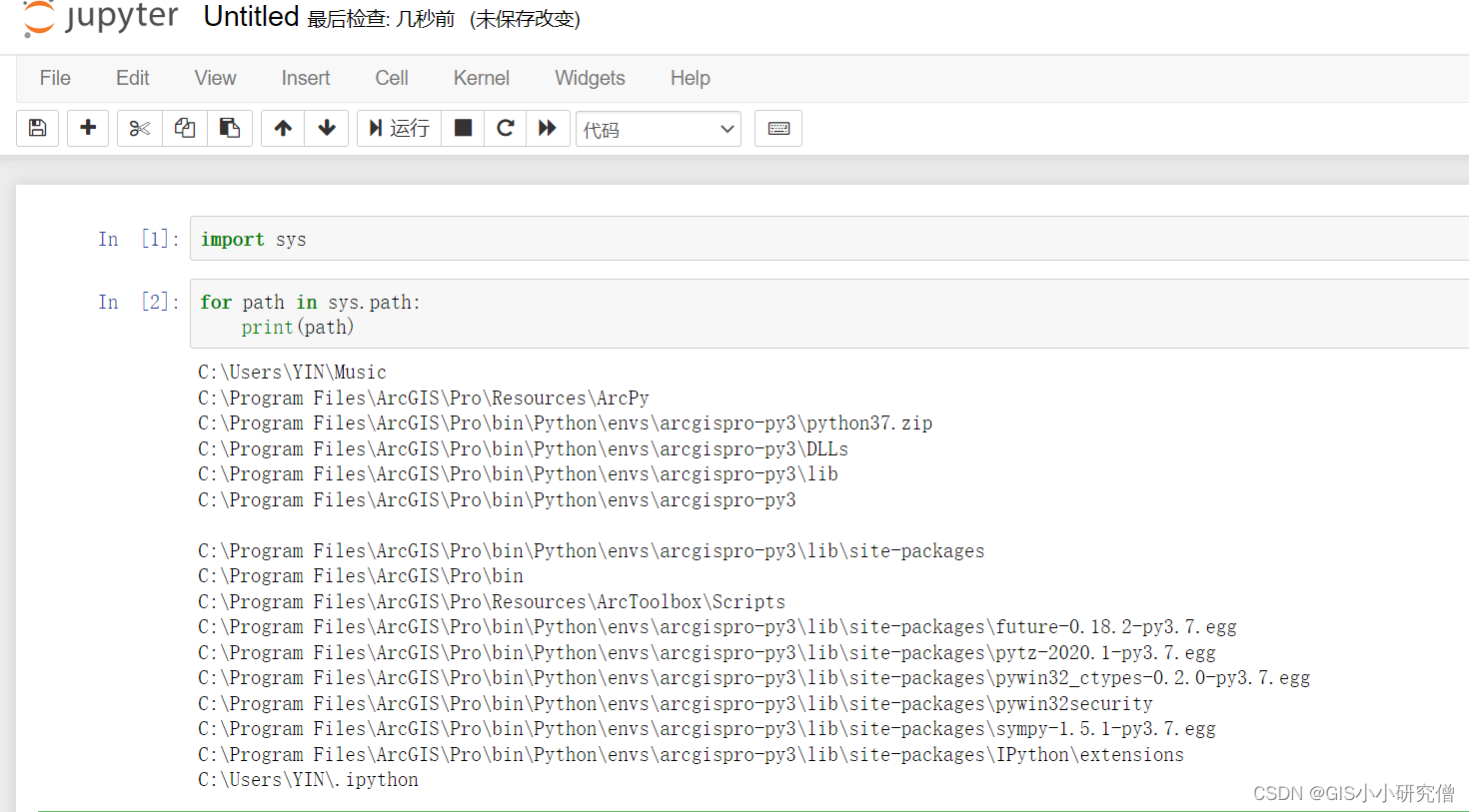Click output path ending pytz-2020.1-py3.7.egg

[x=707, y=653]
